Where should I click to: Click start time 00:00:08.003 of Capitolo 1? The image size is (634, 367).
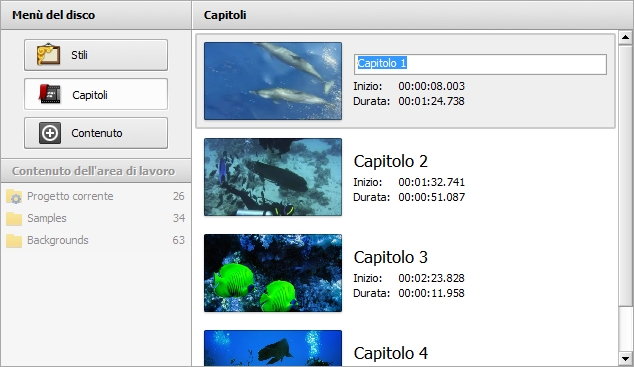click(431, 86)
